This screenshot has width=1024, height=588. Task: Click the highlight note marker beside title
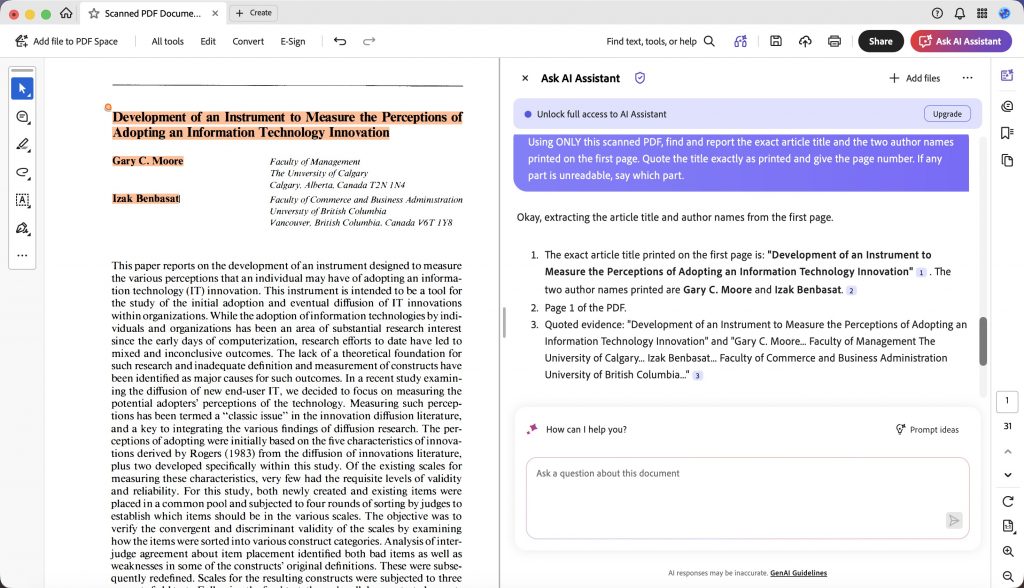(108, 107)
